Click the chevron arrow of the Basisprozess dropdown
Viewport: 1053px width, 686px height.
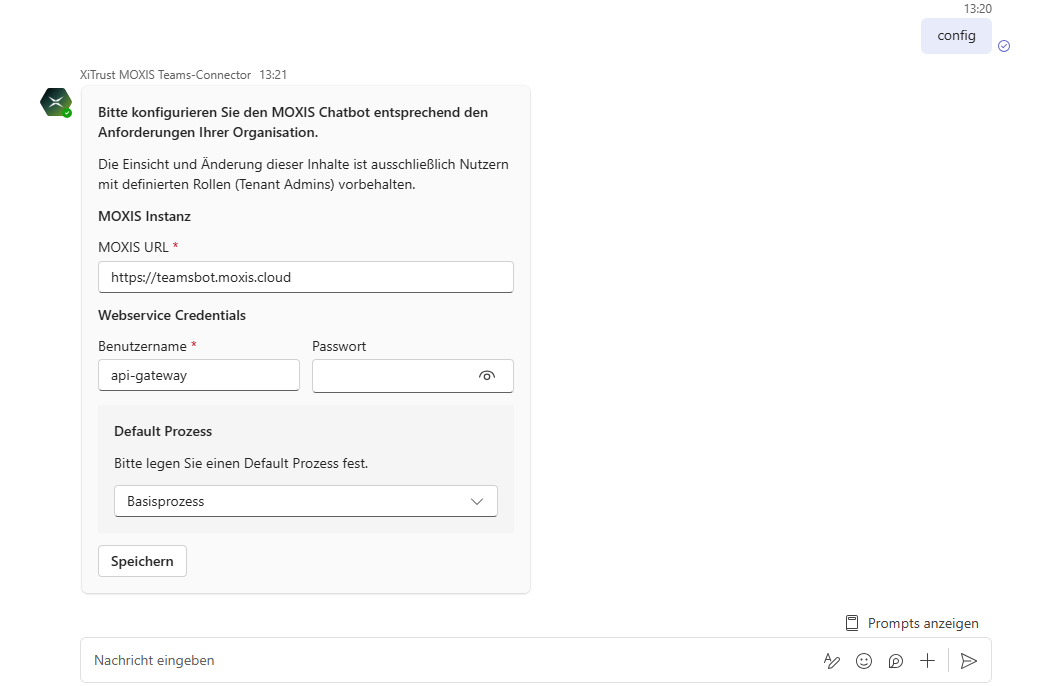coord(477,501)
